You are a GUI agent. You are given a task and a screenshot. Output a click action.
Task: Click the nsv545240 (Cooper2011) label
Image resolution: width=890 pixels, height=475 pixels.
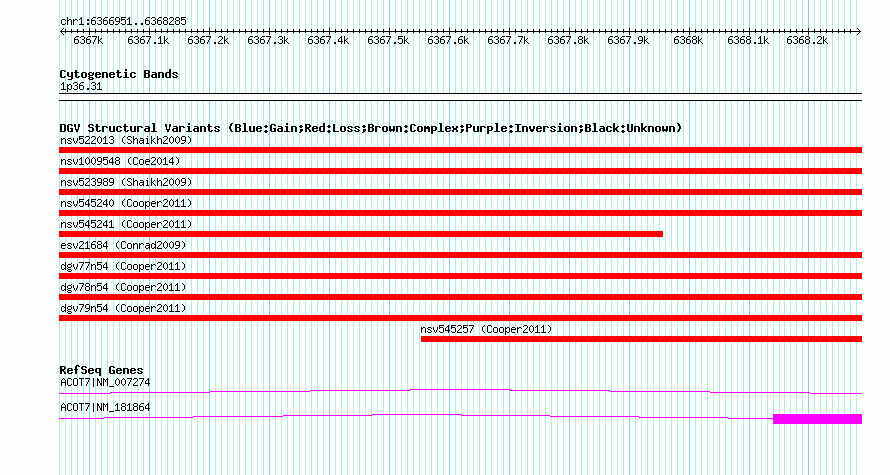pos(126,203)
